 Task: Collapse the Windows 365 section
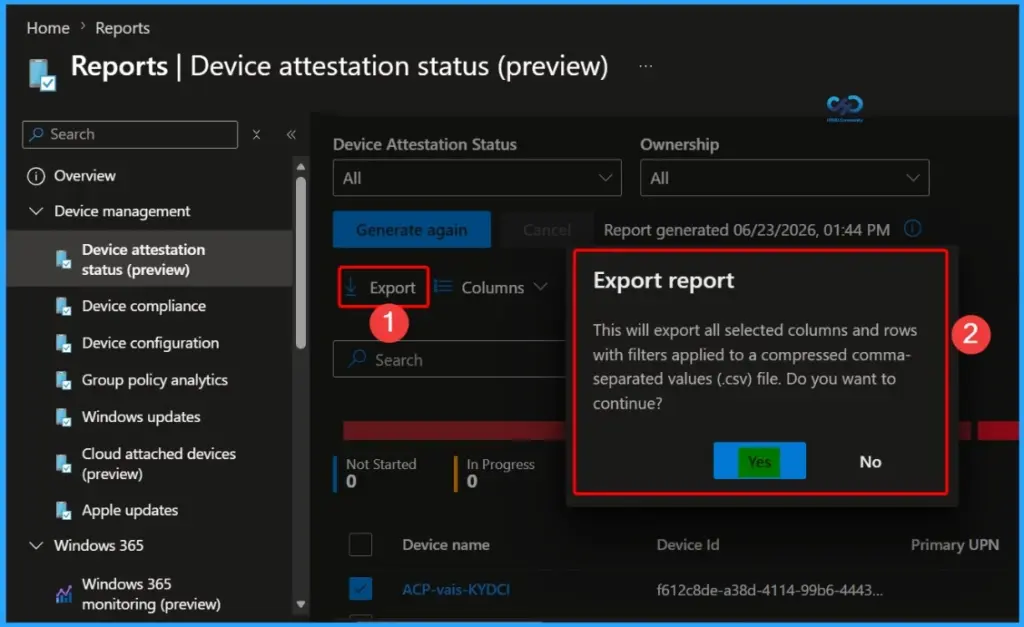(x=37, y=545)
